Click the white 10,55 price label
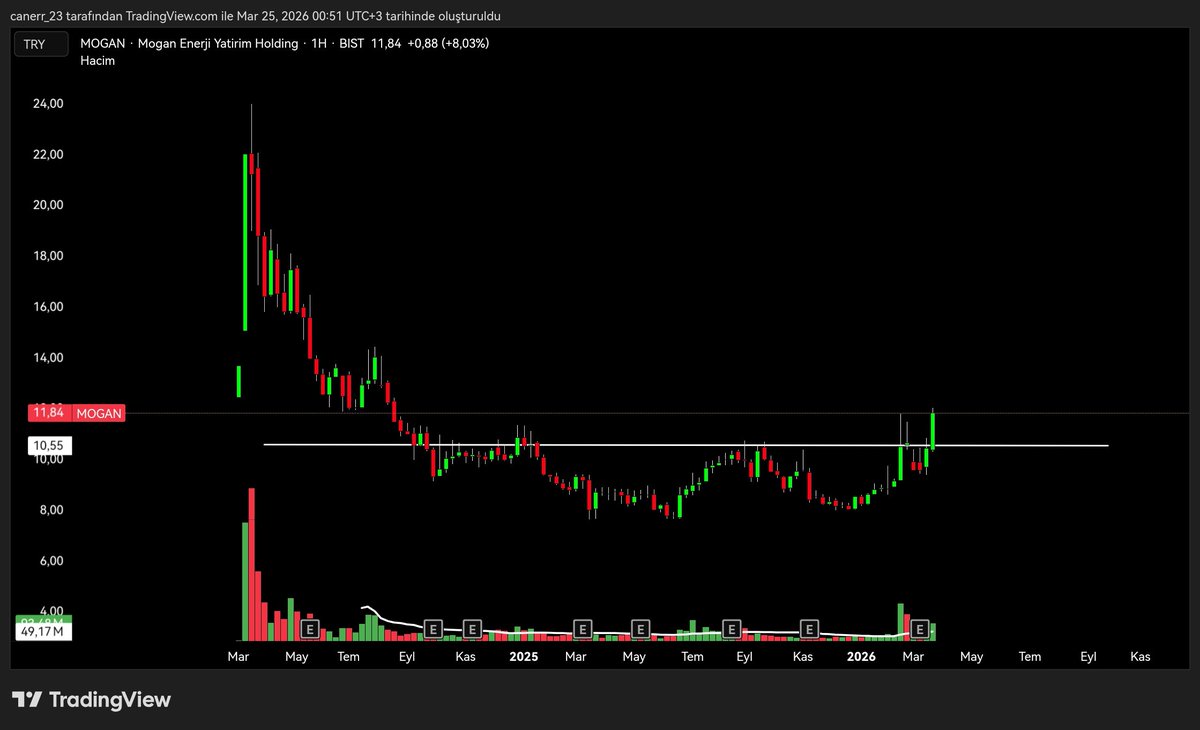This screenshot has height=730, width=1200. 48,445
